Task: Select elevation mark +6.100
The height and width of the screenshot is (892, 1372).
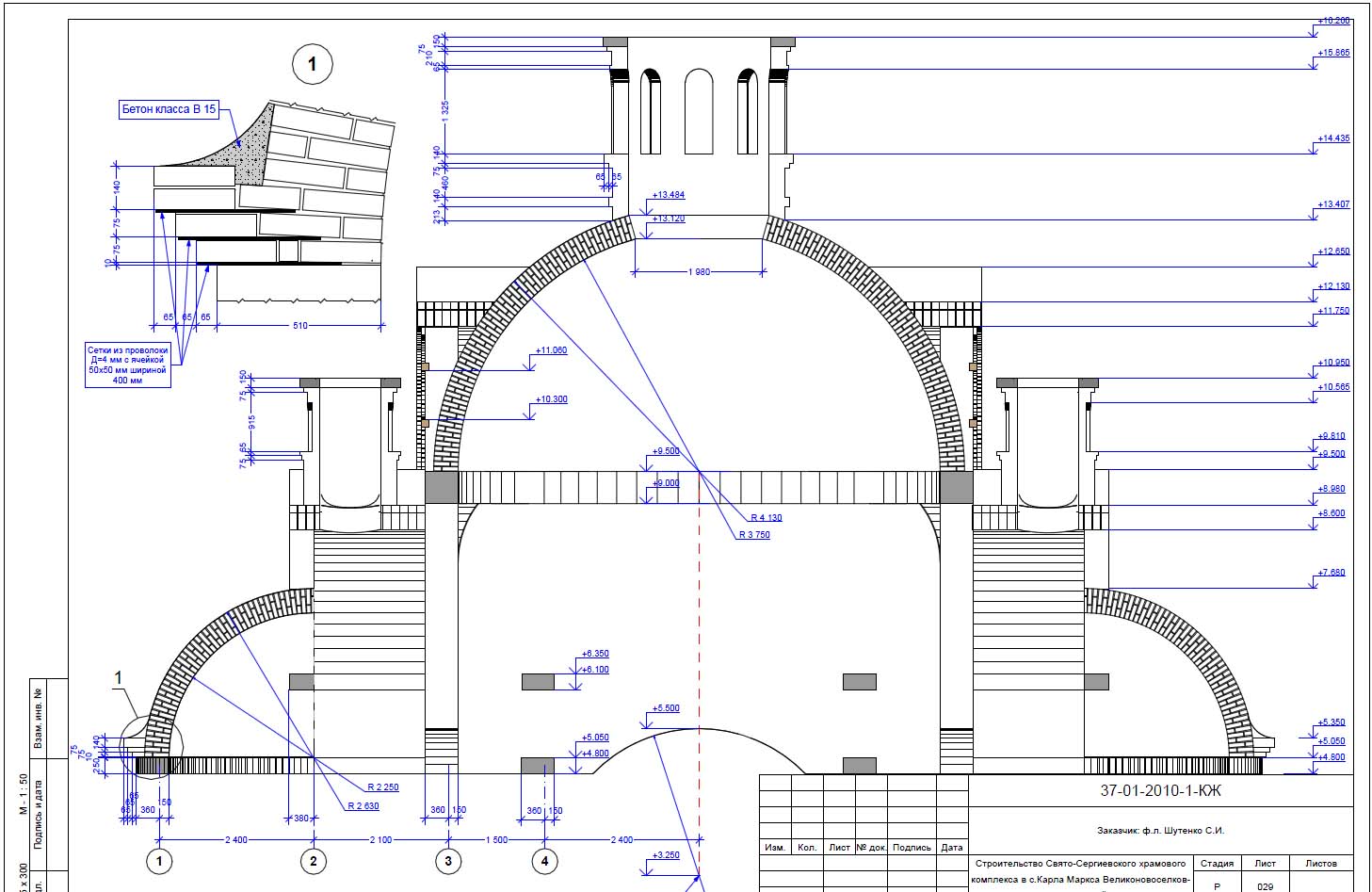Action: (x=595, y=670)
